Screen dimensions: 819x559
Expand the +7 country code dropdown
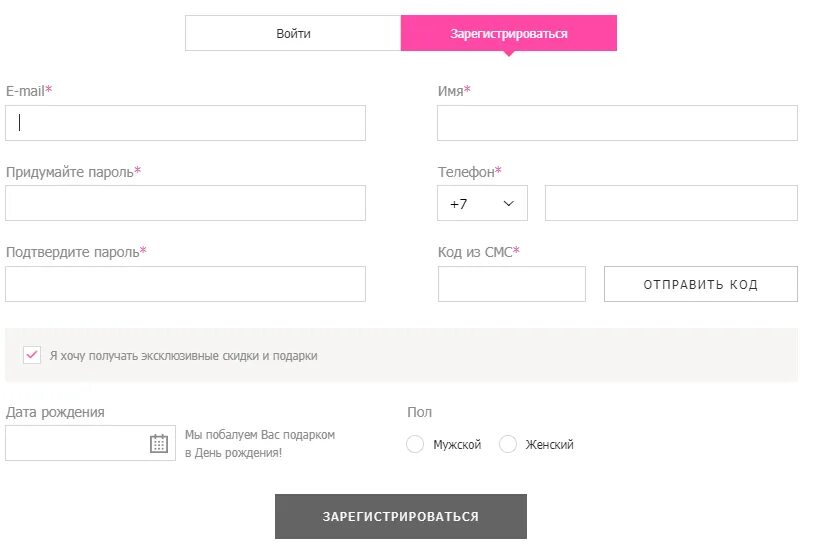pos(482,203)
